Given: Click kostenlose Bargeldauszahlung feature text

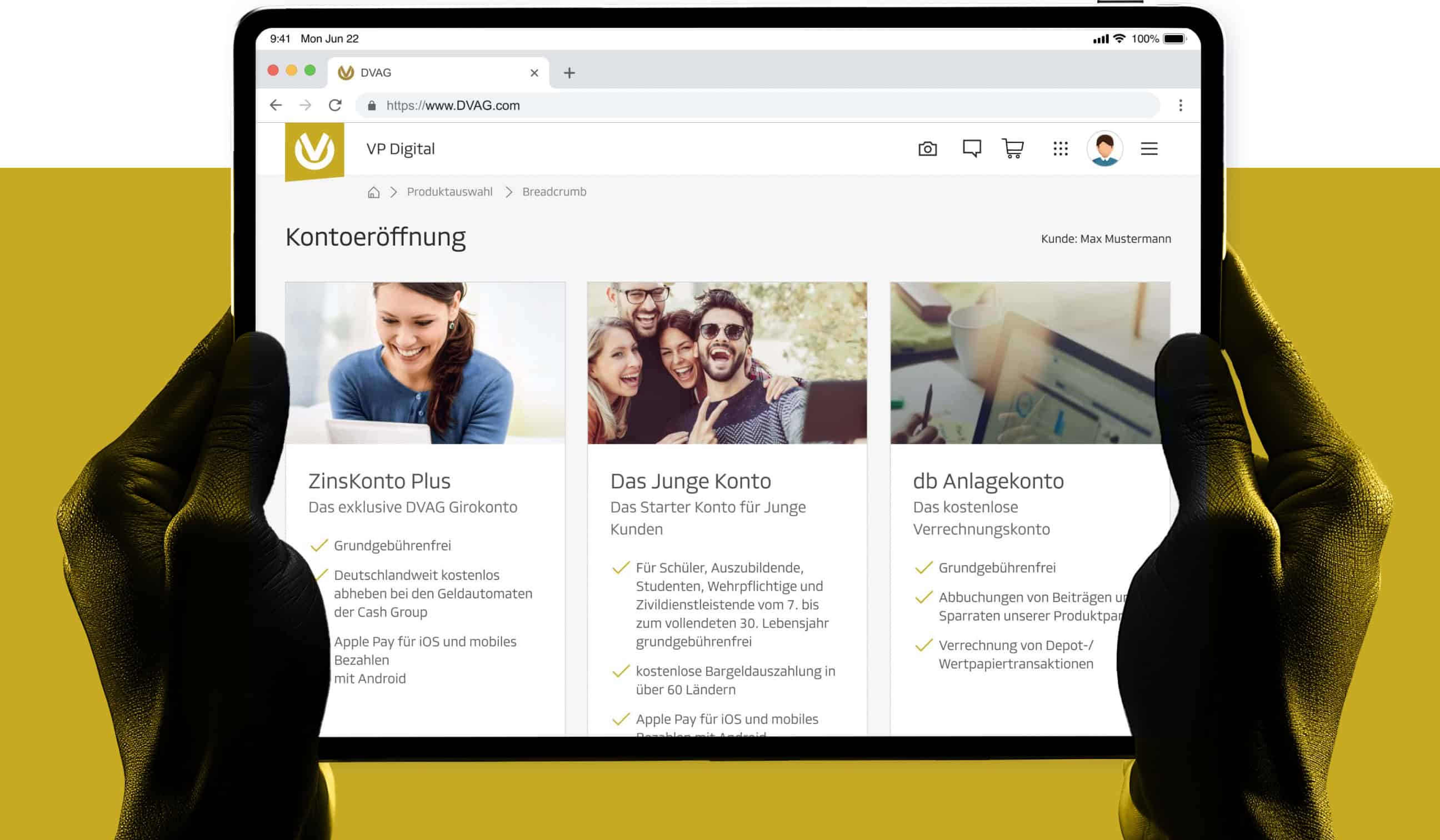Looking at the screenshot, I should point(736,681).
